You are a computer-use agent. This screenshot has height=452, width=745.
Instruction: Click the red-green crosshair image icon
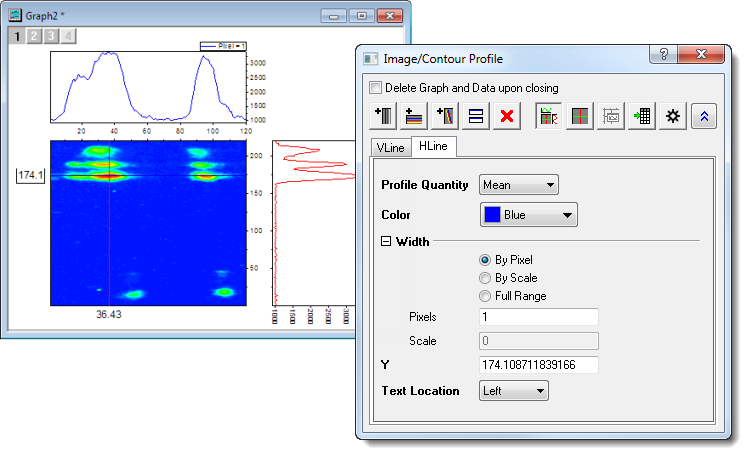tap(578, 116)
